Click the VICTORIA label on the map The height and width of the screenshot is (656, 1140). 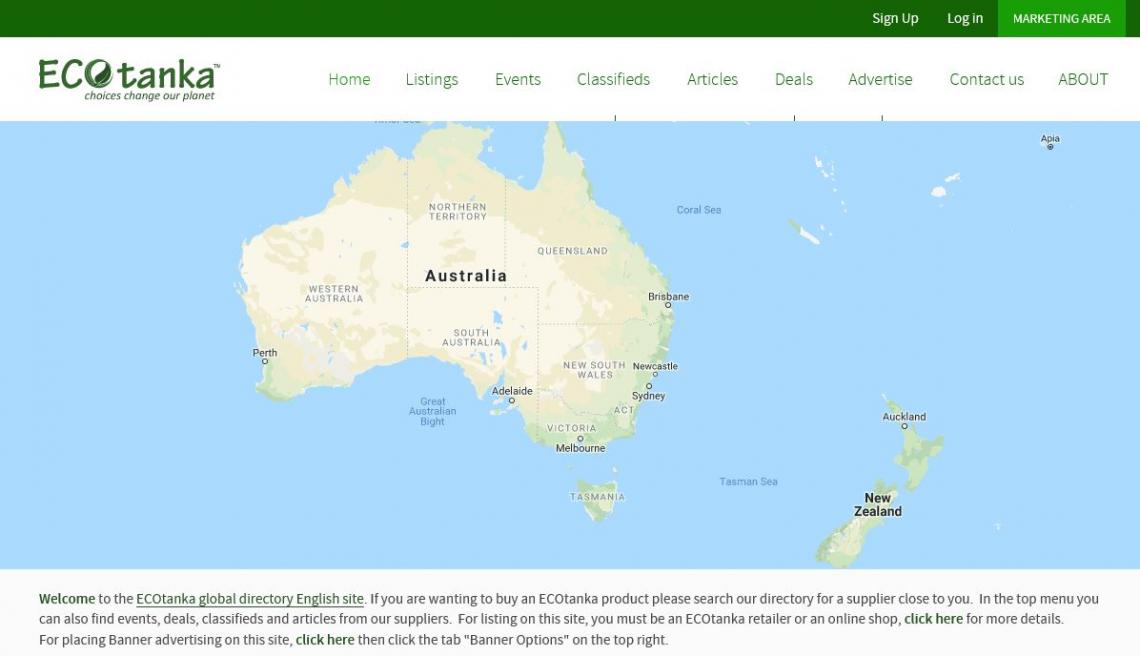tap(571, 428)
